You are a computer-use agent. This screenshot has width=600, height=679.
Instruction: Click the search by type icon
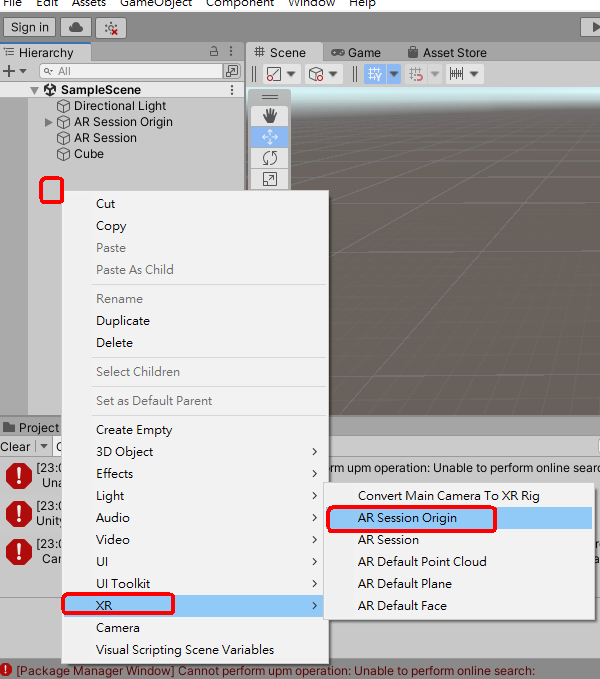pyautogui.click(x=232, y=71)
